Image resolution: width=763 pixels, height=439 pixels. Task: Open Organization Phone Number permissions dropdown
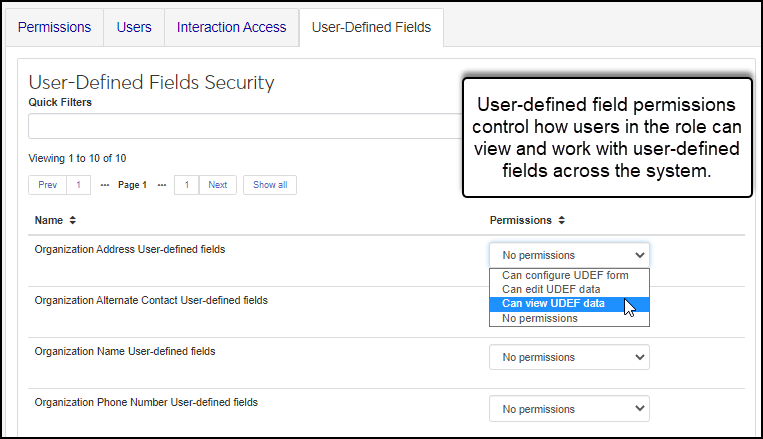tap(569, 409)
